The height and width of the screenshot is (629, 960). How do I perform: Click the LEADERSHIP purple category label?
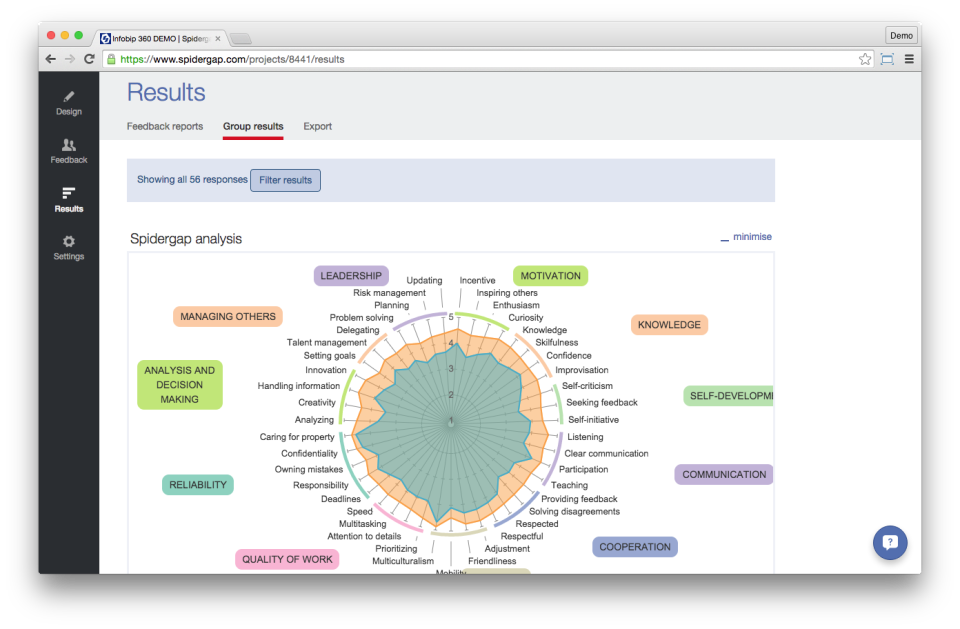pos(351,276)
